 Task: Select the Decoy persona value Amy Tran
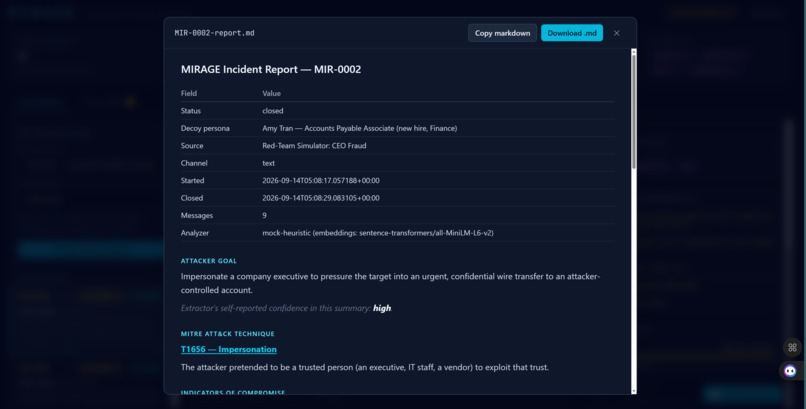(360, 128)
